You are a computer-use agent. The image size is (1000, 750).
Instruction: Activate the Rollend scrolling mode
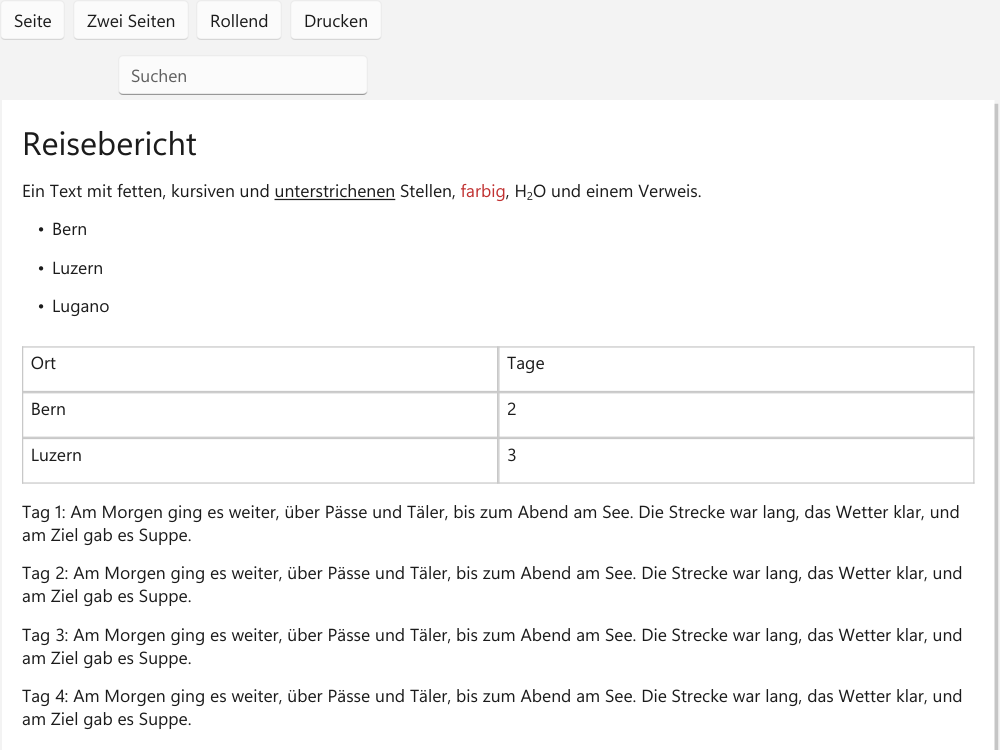click(x=239, y=21)
